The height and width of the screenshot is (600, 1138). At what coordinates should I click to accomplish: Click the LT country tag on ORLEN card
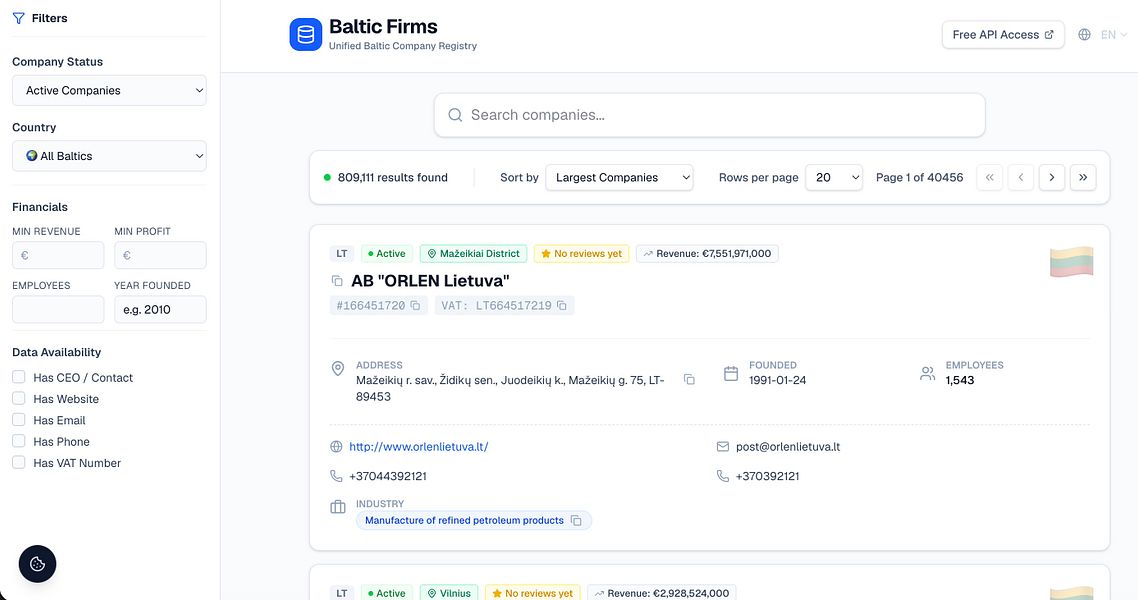342,253
